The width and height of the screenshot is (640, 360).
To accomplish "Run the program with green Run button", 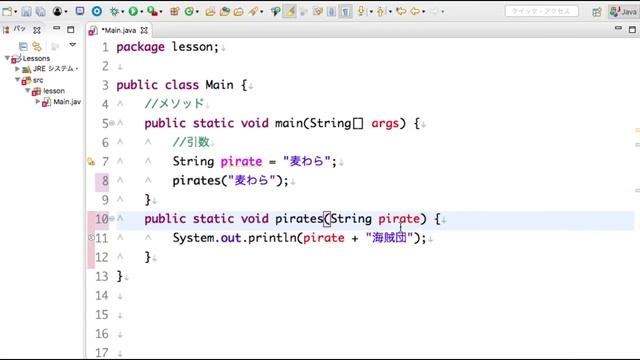I will (x=133, y=11).
